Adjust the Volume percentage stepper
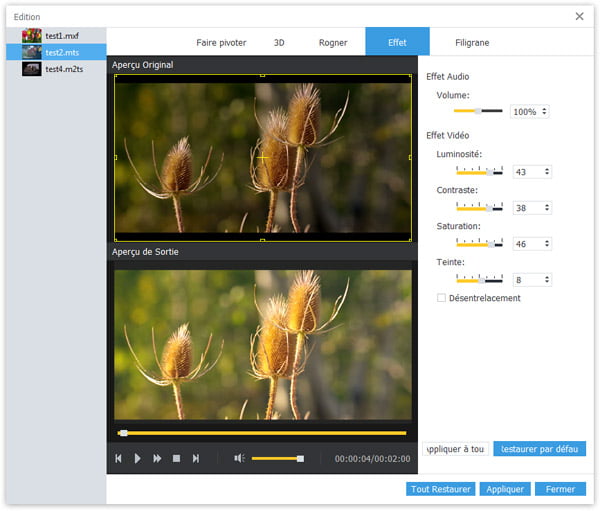 (544, 112)
